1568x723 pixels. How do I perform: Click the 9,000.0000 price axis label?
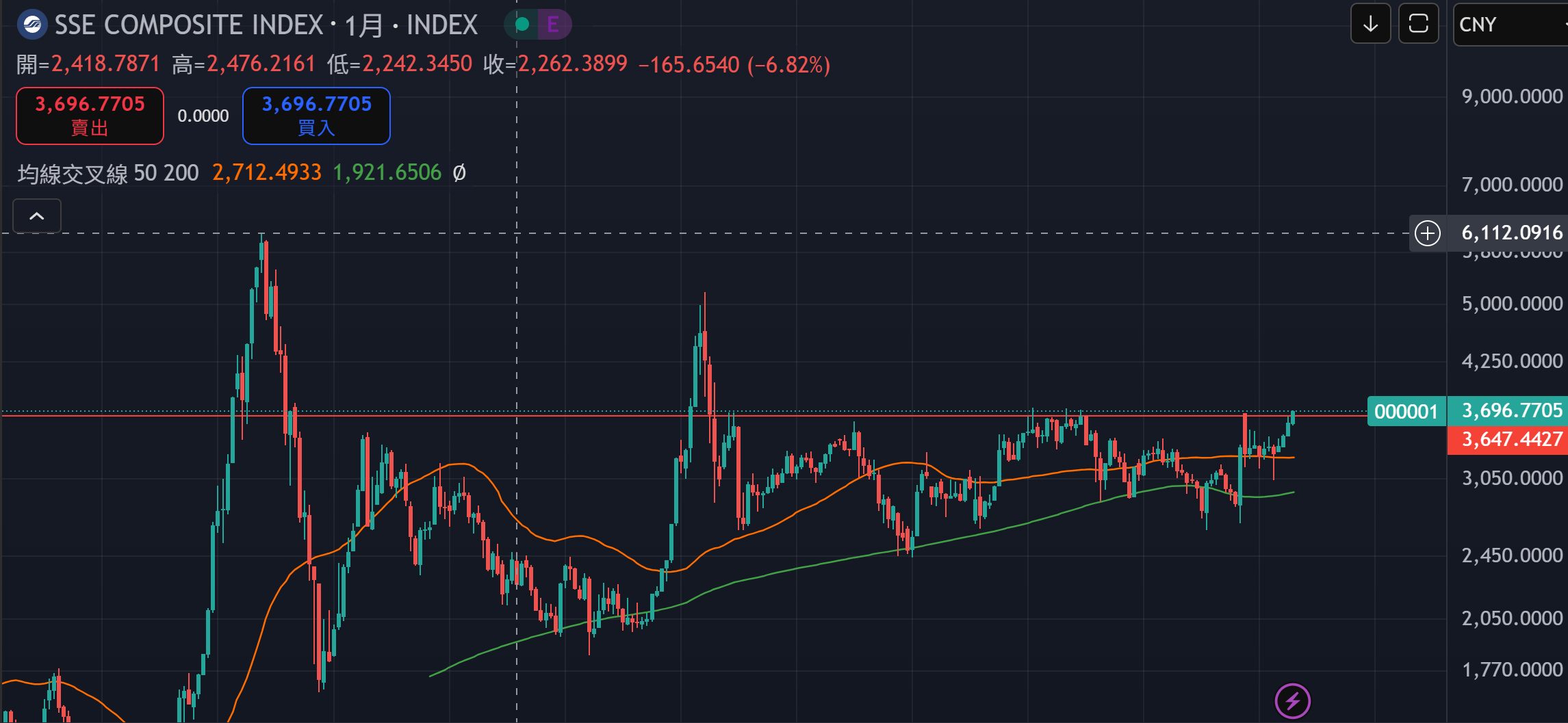coord(1512,96)
